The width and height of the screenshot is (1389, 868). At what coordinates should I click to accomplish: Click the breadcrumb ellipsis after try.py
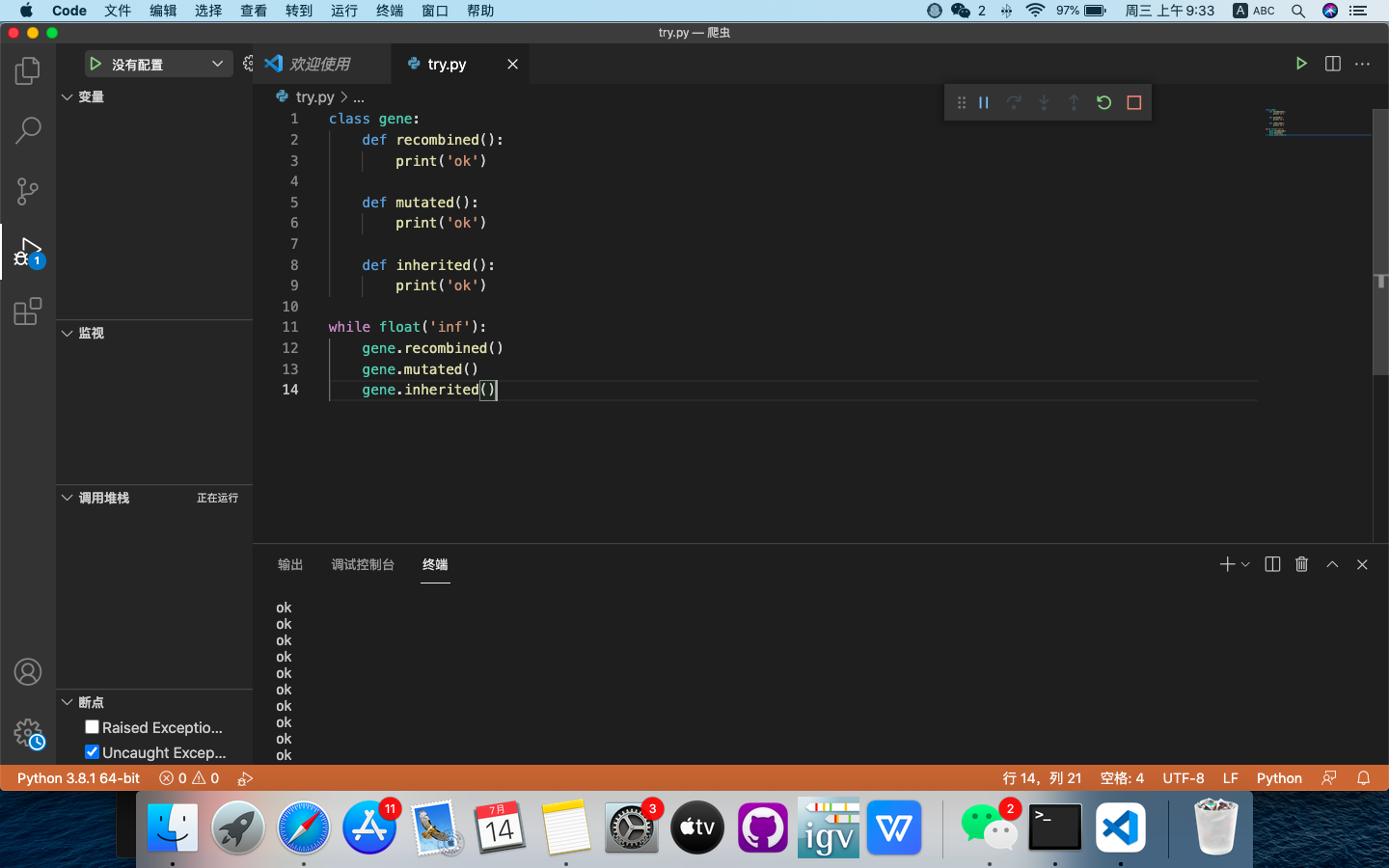(359, 97)
